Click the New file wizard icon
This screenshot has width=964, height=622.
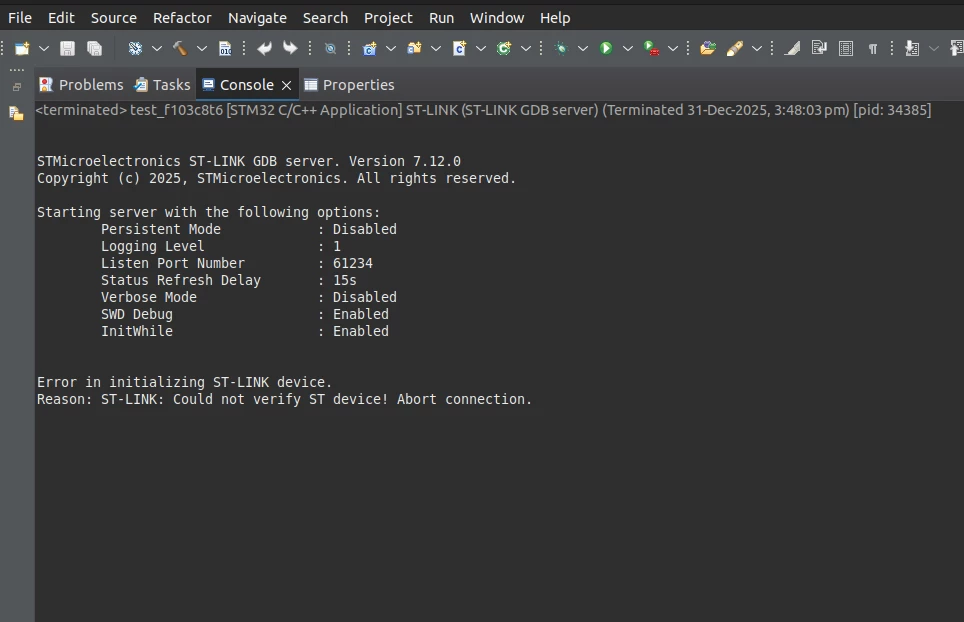tap(22, 49)
